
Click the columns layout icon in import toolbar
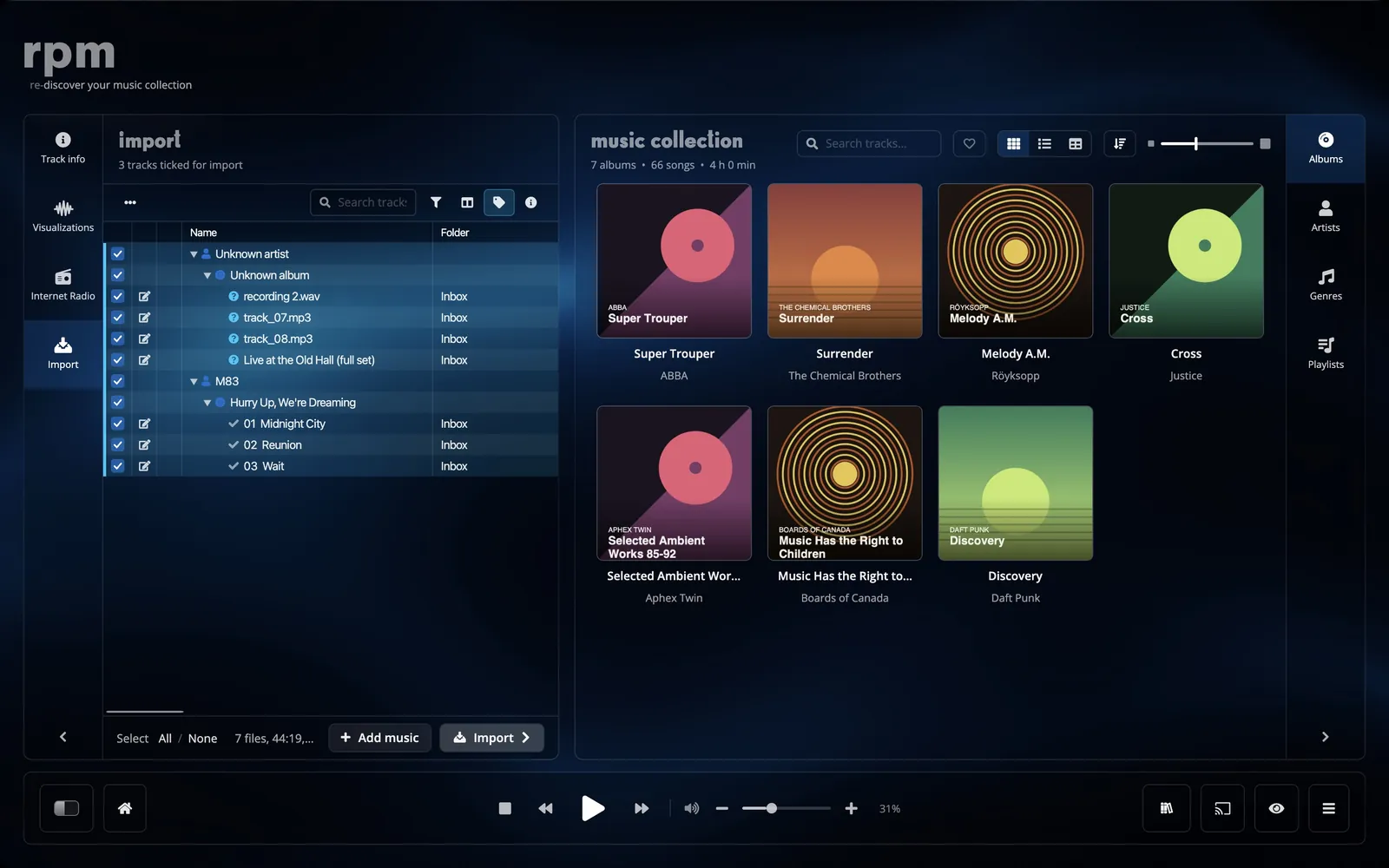pyautogui.click(x=467, y=202)
